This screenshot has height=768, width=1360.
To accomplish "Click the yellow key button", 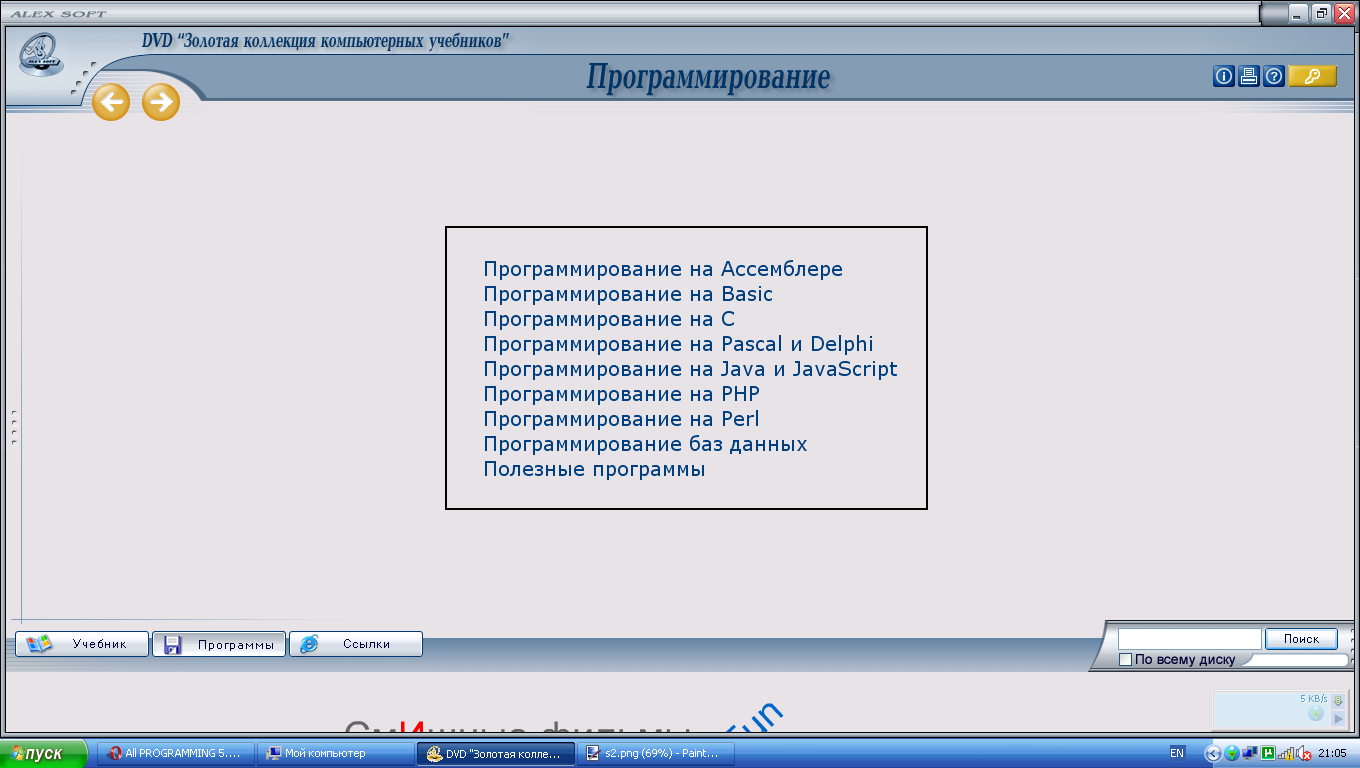I will click(1312, 77).
